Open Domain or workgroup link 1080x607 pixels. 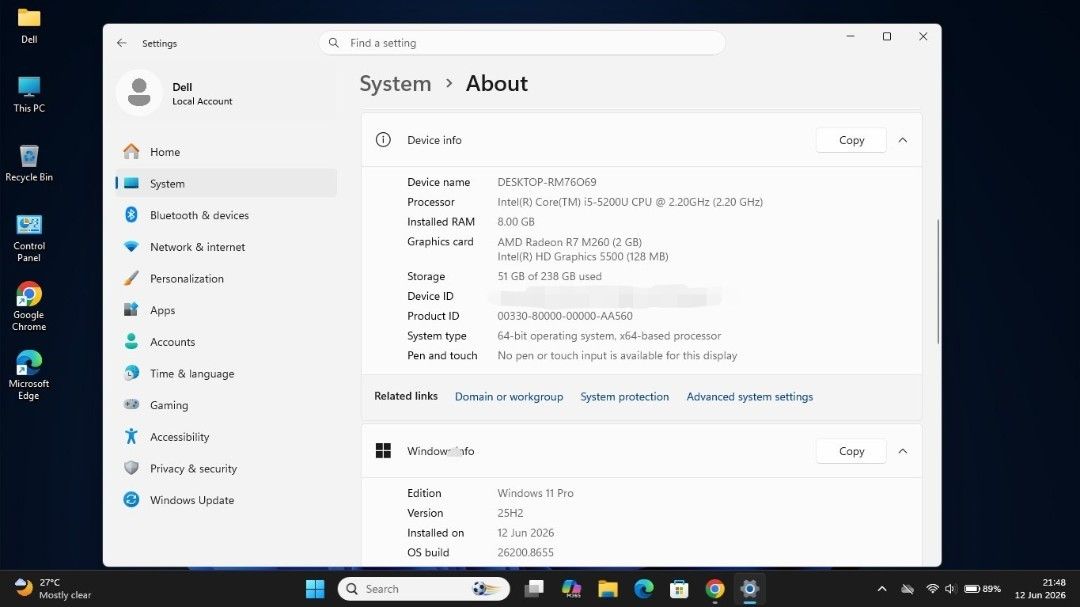[509, 397]
